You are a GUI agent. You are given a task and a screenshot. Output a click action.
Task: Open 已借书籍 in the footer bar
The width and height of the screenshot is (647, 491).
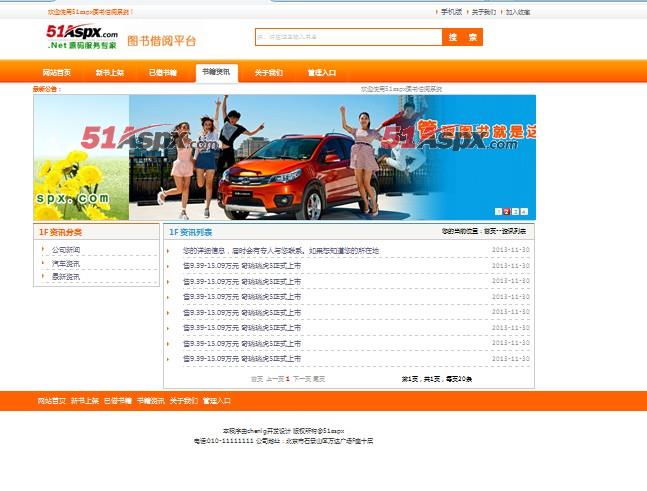[x=118, y=401]
